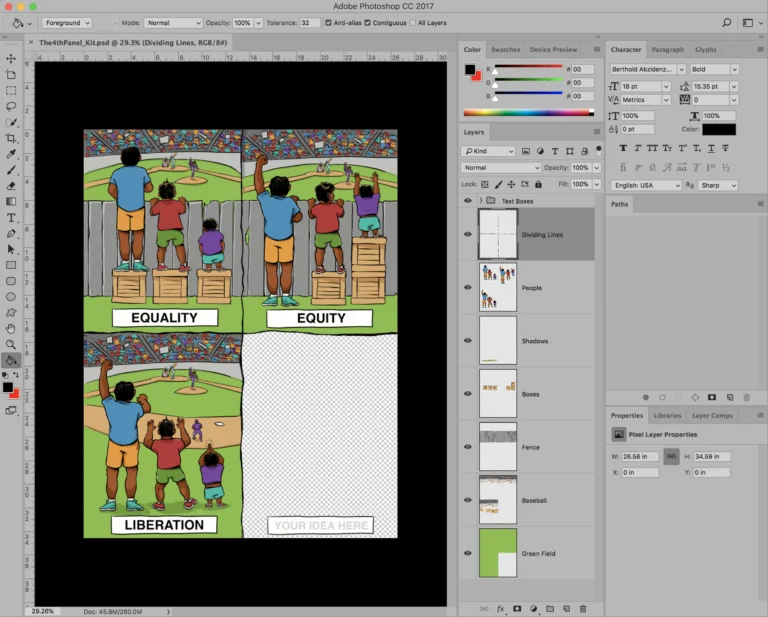Click the color spectrum ramp
768x617 pixels.
pyautogui.click(x=528, y=113)
